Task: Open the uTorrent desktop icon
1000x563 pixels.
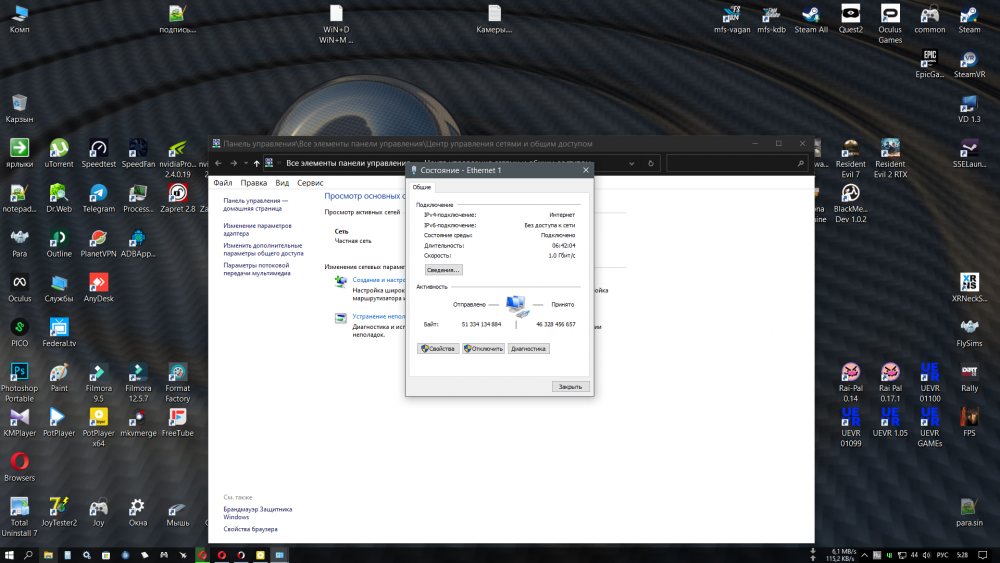Action: 59,149
